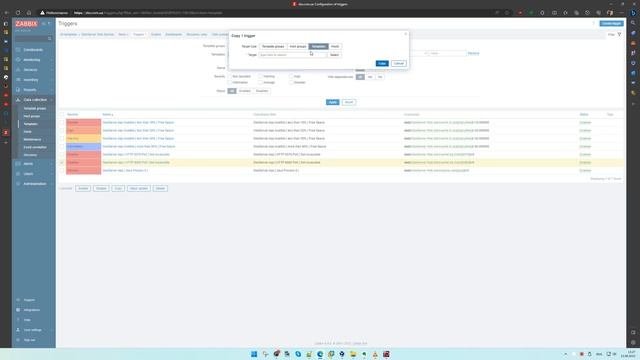The width and height of the screenshot is (640, 360).
Task: Apply the trigger filter
Action: pos(333,102)
